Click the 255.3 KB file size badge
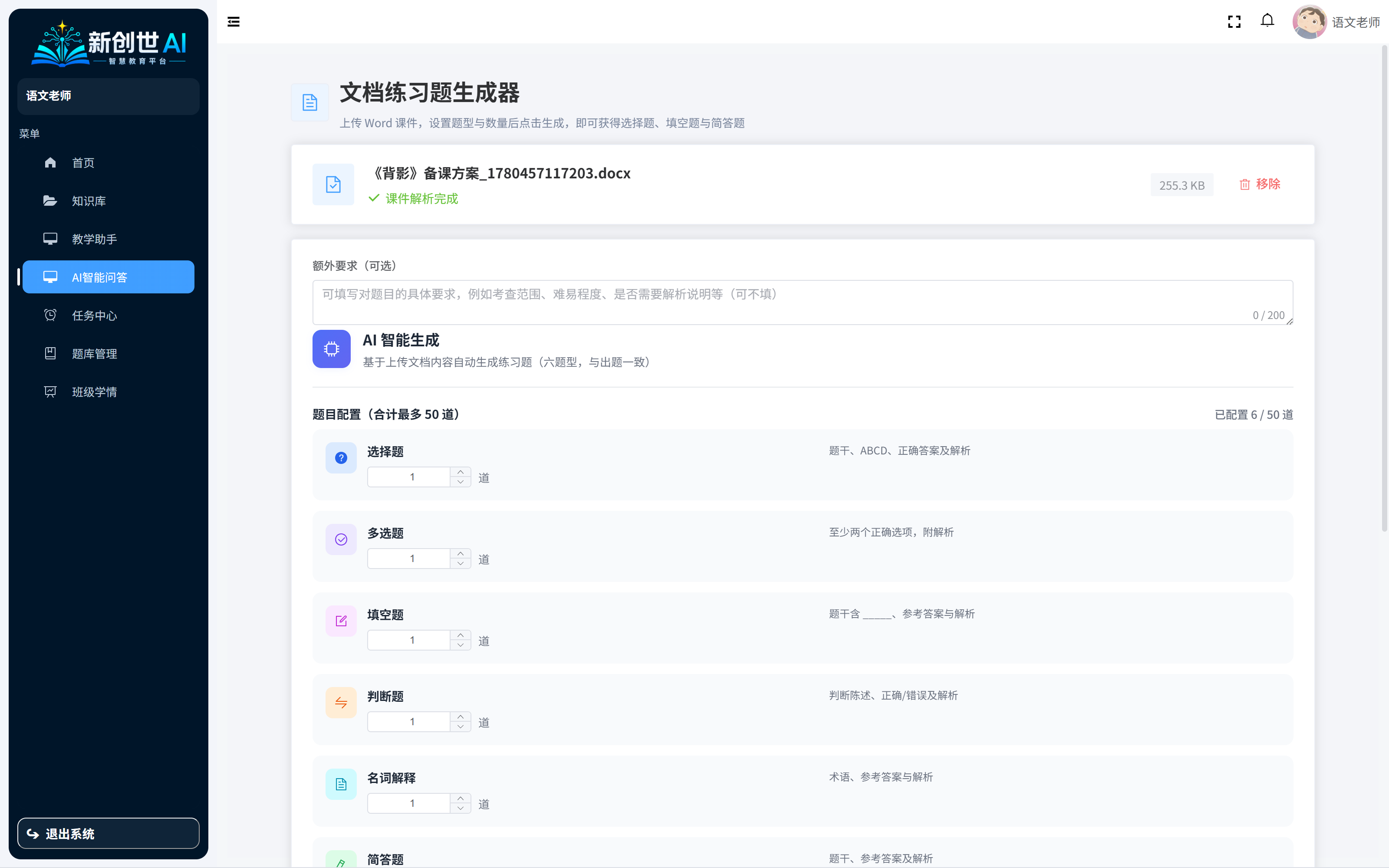1389x868 pixels. pyautogui.click(x=1182, y=185)
